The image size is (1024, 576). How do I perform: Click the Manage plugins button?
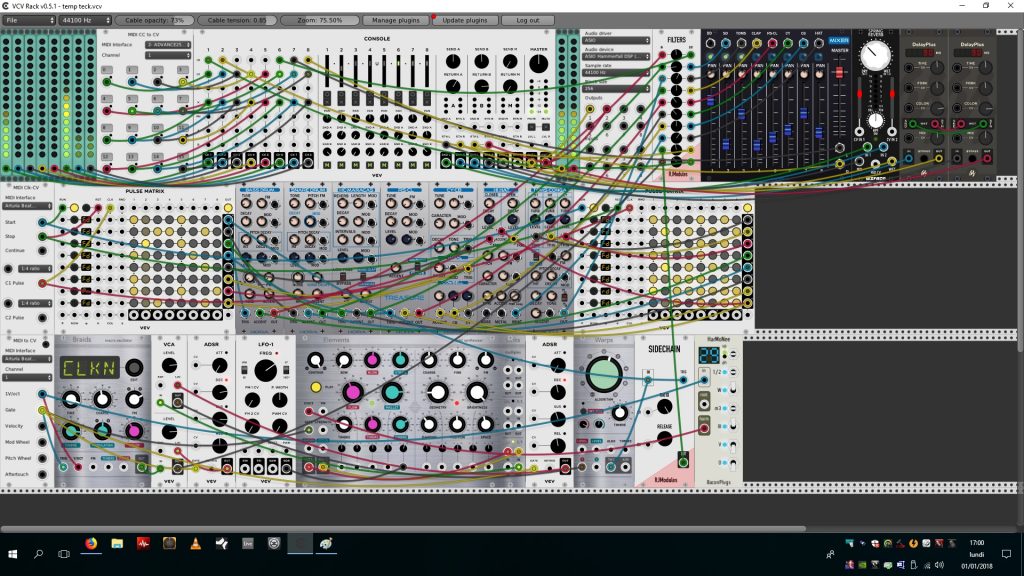click(396, 20)
